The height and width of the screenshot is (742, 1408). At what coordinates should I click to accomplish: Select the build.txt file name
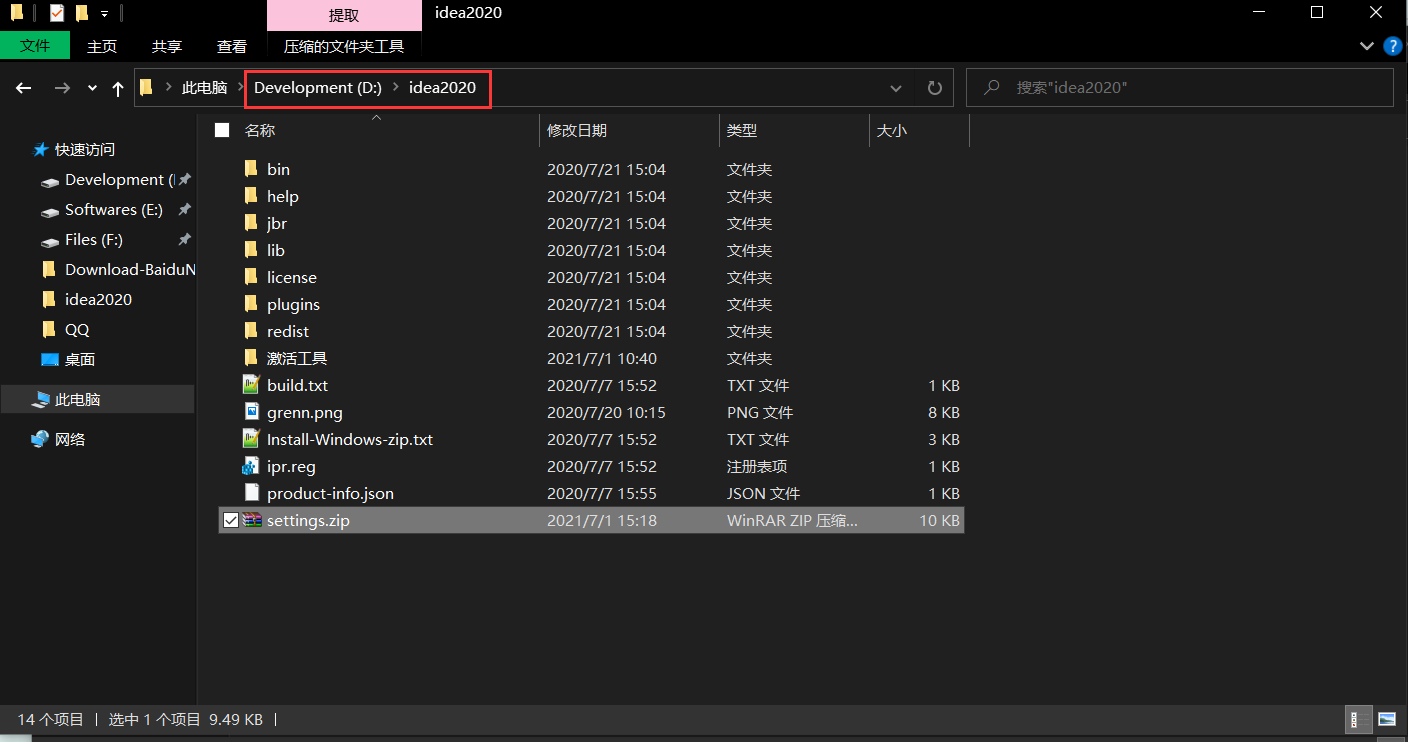tap(297, 385)
